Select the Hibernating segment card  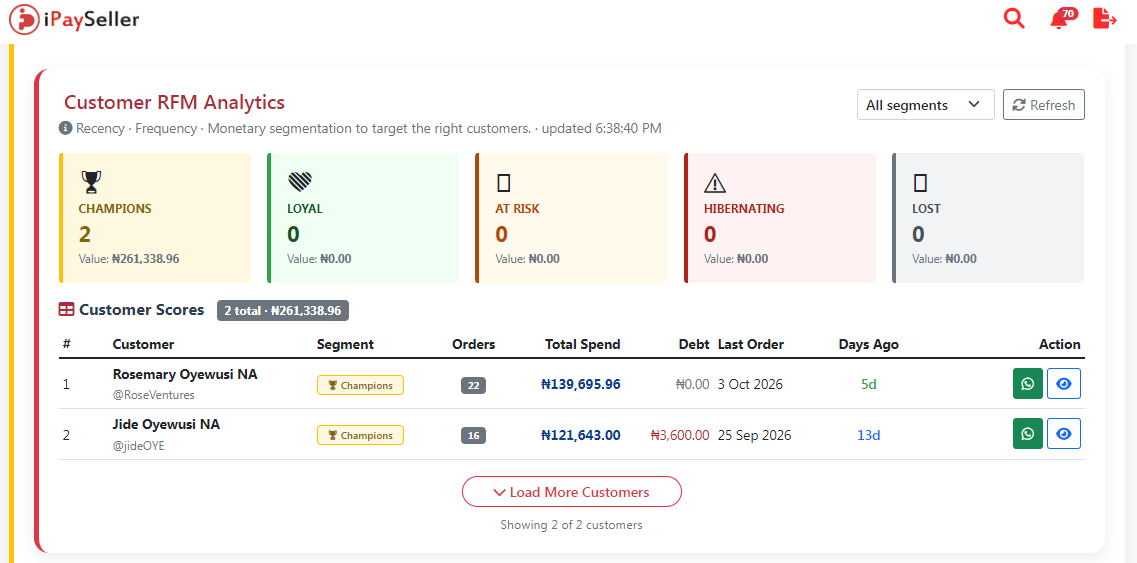[780, 218]
